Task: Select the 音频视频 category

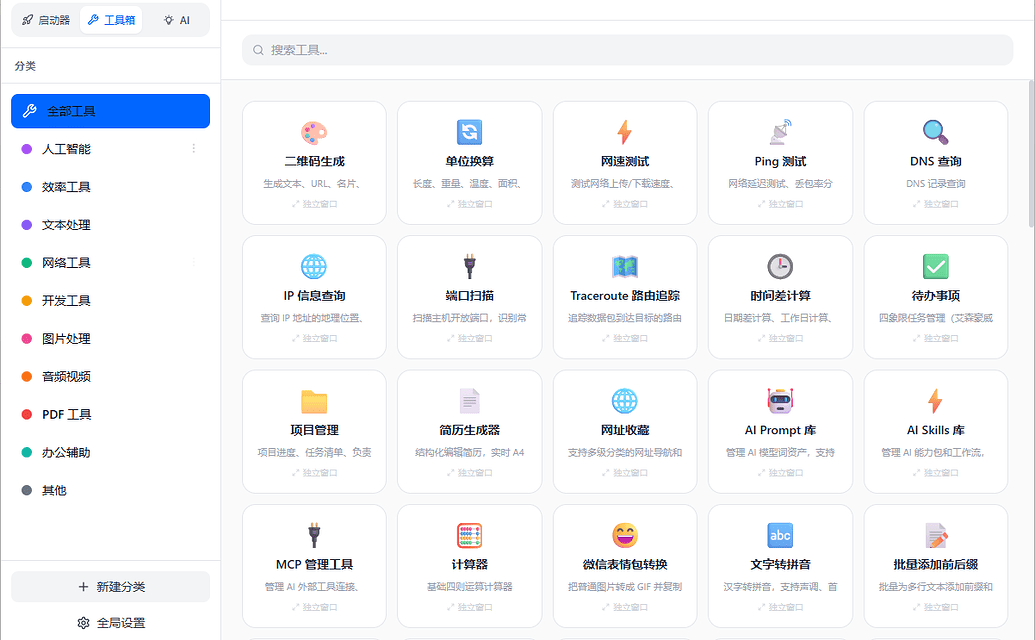Action: [110, 377]
